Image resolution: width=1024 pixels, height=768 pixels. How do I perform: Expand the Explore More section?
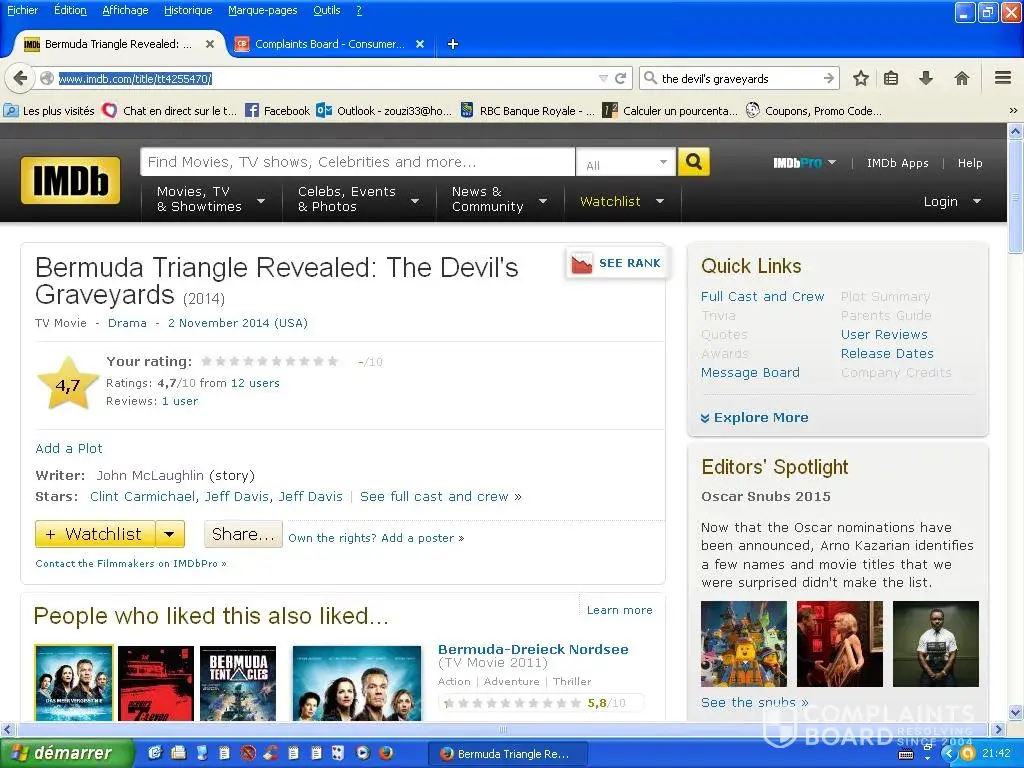point(754,417)
